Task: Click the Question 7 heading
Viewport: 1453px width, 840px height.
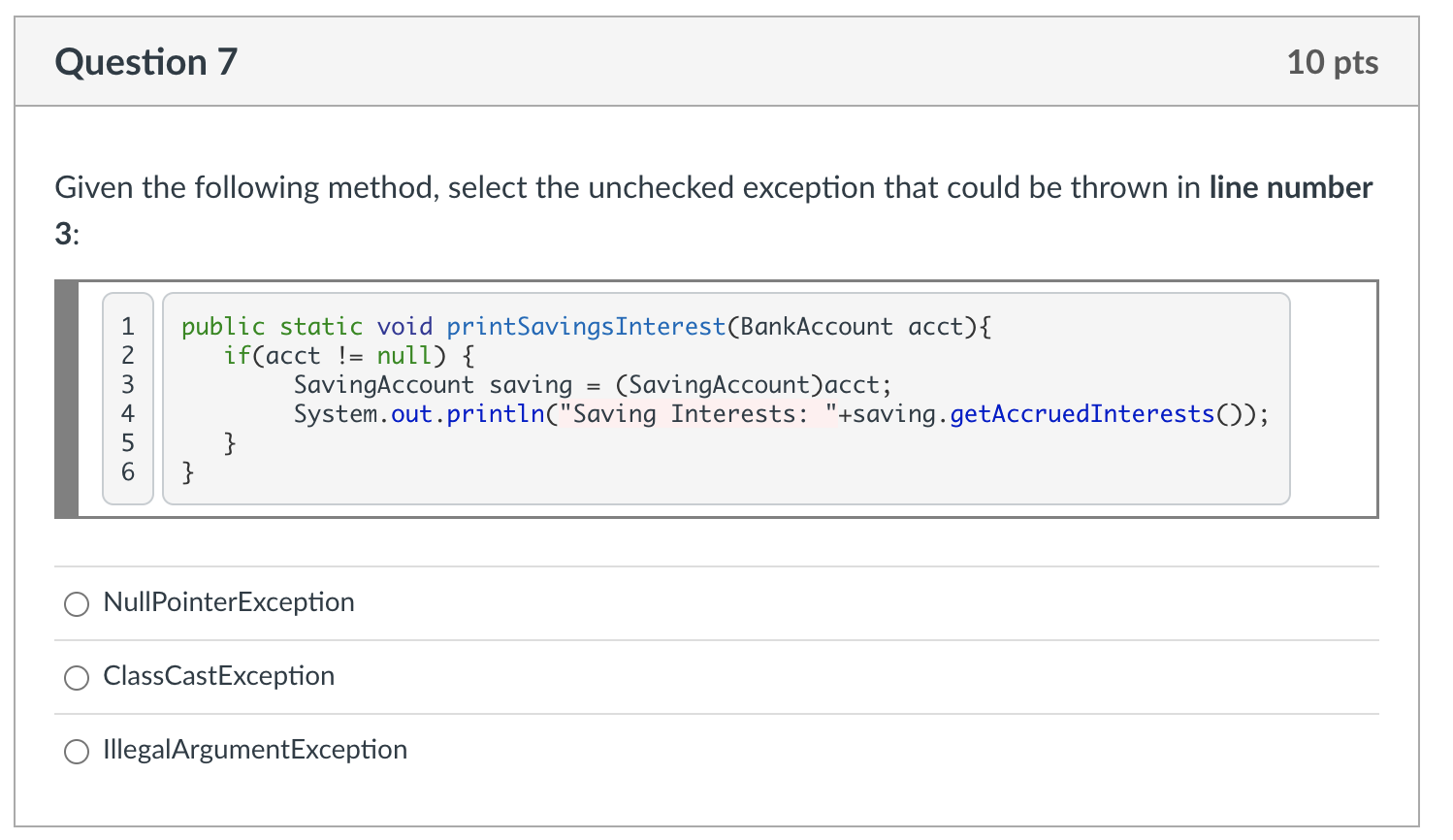Action: pos(146,62)
